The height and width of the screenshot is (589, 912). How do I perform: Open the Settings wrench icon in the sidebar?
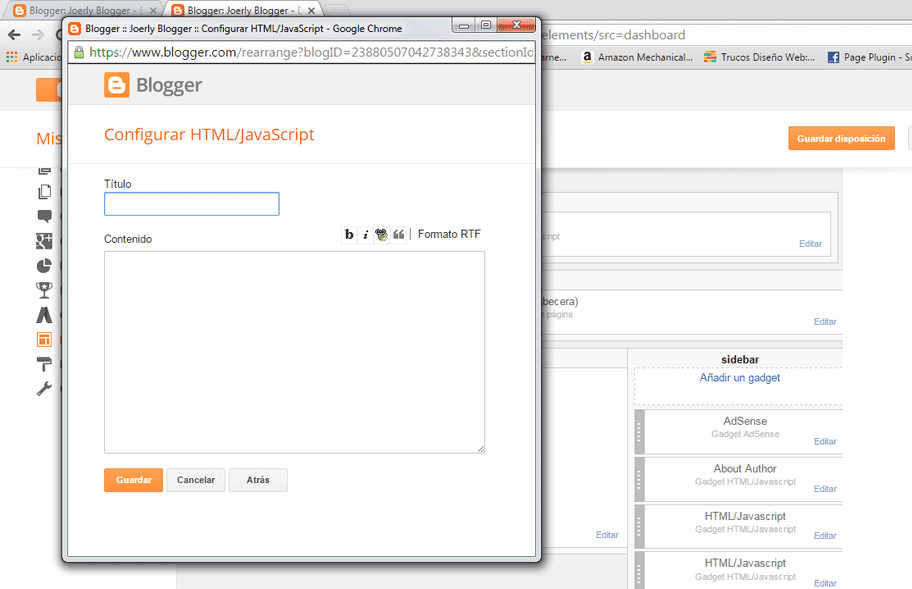(44, 388)
